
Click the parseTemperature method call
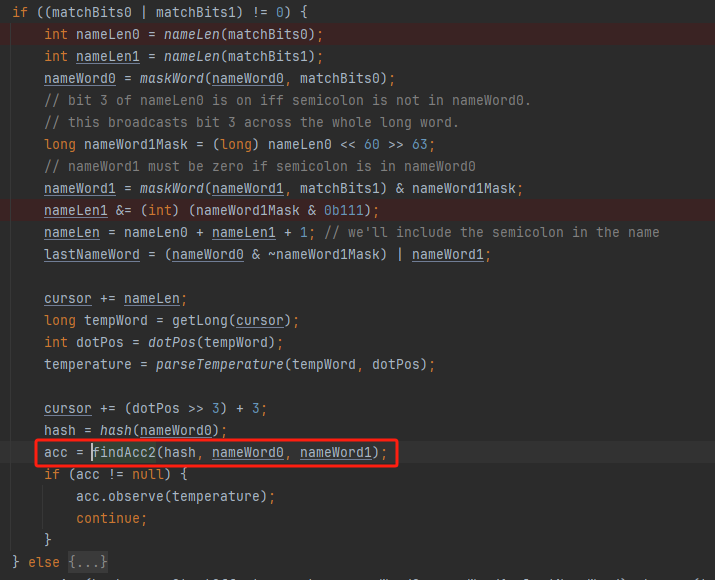[219, 364]
